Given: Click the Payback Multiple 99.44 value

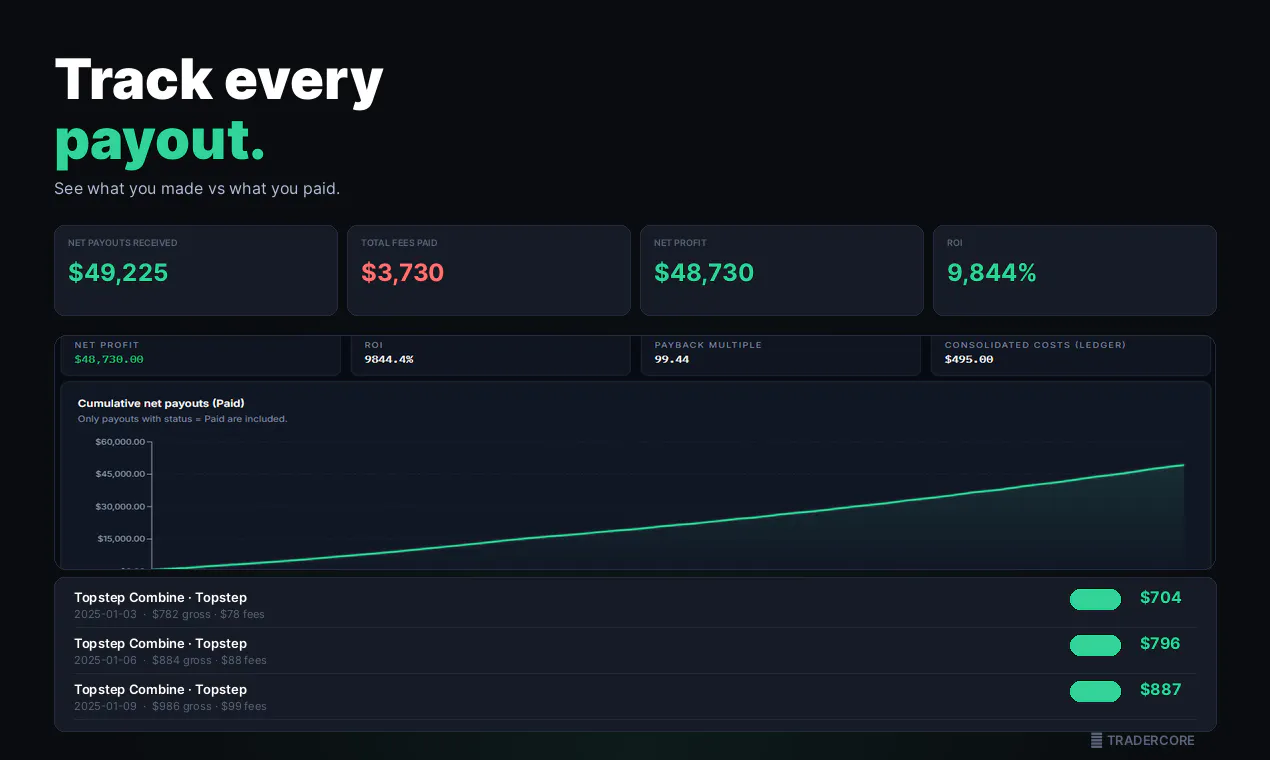Looking at the screenshot, I should (x=672, y=359).
